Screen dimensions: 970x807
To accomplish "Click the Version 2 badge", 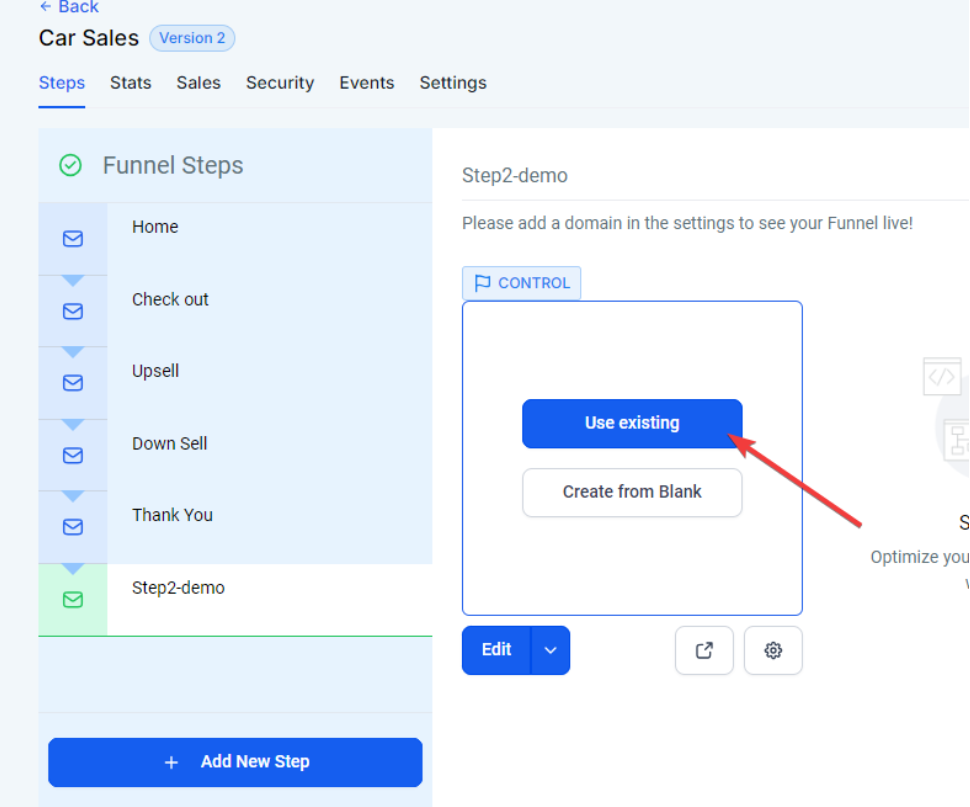I will [192, 38].
